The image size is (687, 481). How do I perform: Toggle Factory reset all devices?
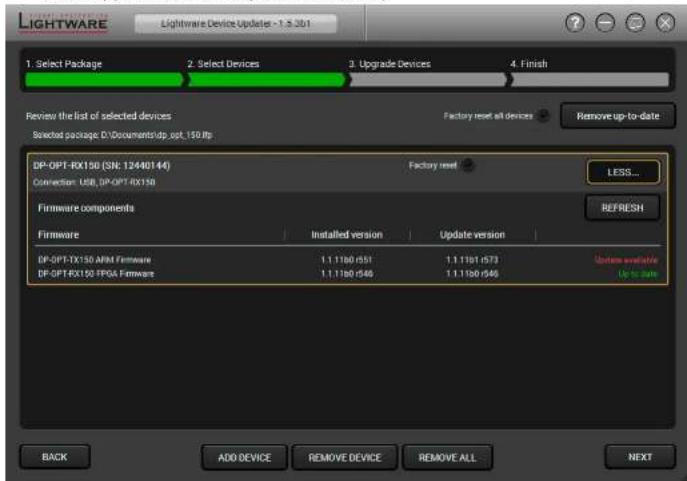click(543, 116)
